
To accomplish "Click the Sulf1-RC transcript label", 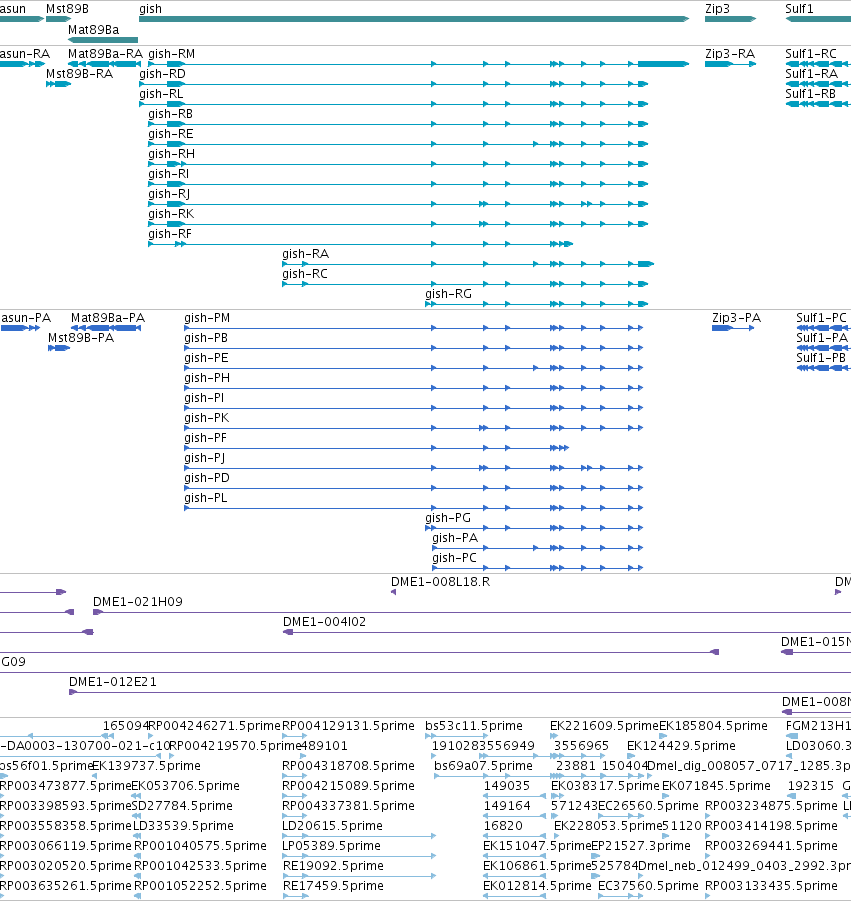I will [811, 53].
